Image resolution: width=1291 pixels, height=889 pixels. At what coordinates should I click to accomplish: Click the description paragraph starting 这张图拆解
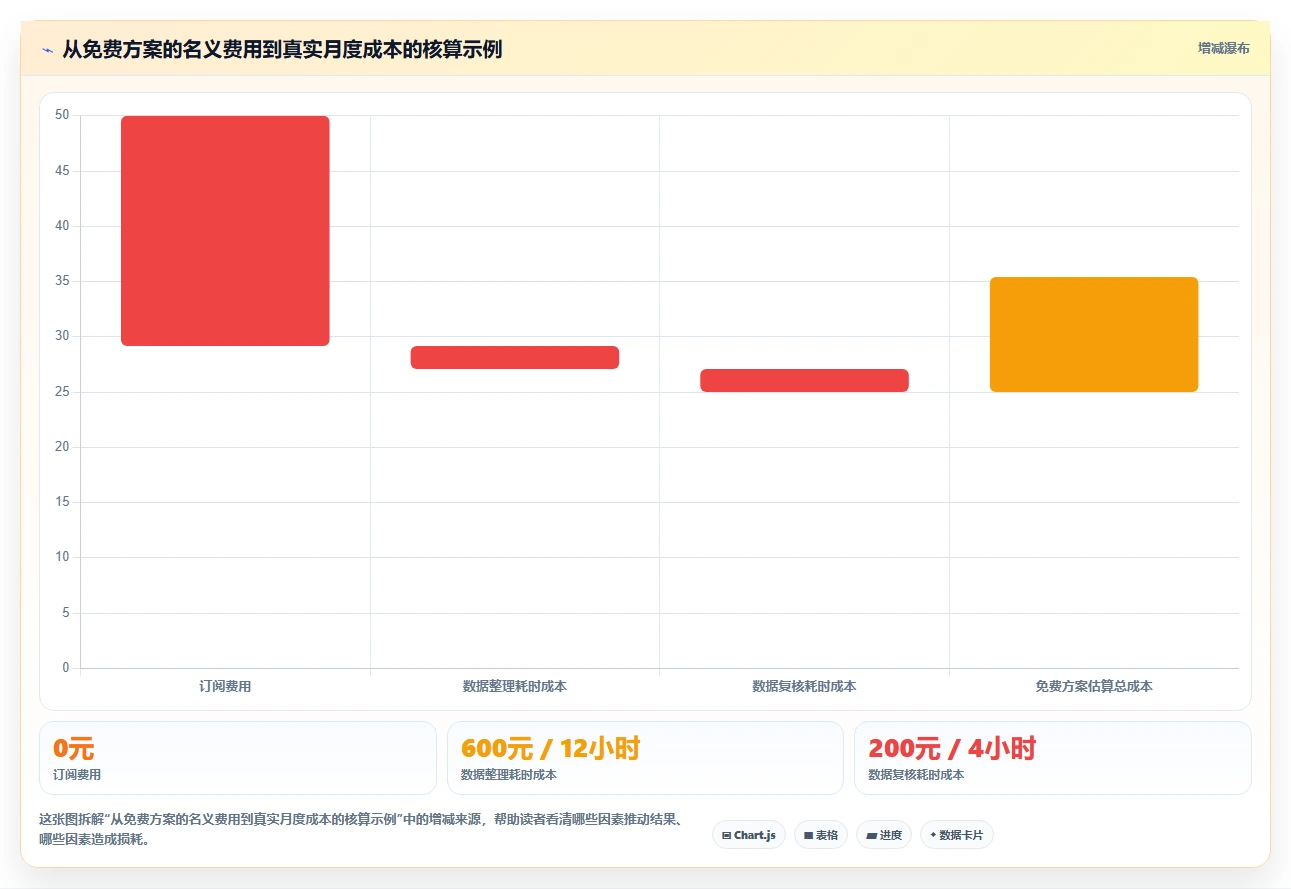[361, 829]
